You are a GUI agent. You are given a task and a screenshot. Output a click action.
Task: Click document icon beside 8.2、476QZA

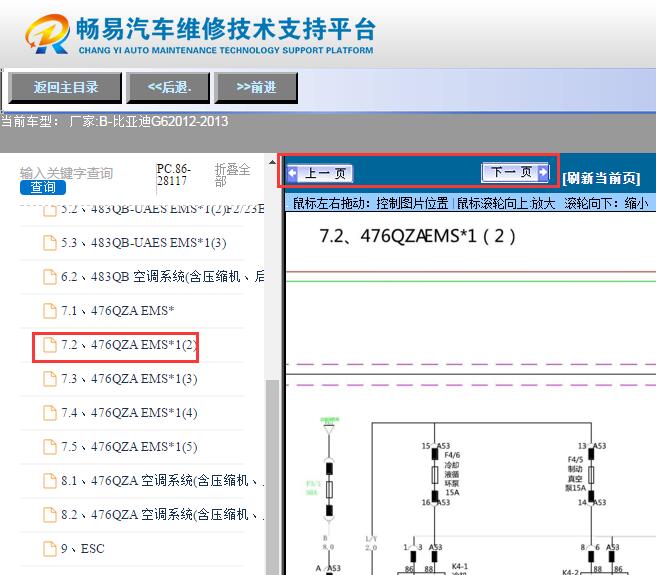[x=50, y=514]
